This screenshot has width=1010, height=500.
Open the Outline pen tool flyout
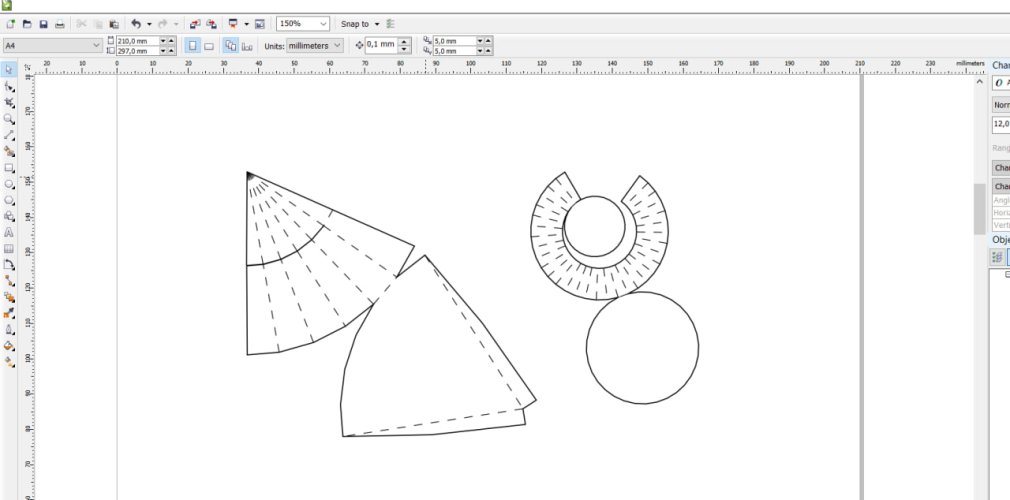tap(9, 329)
